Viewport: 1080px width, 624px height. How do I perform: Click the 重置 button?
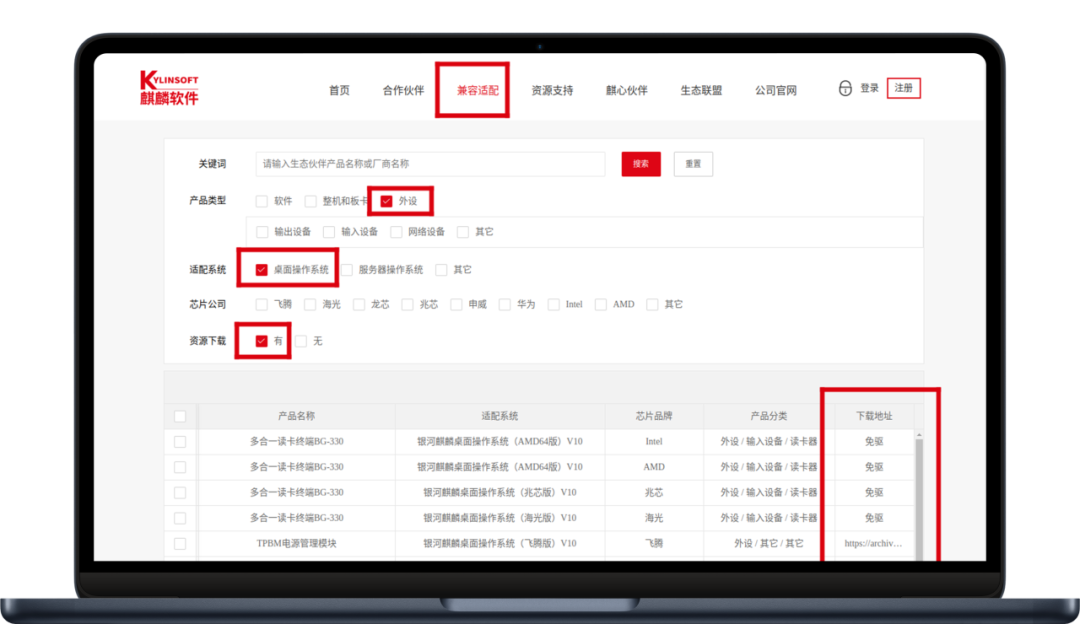click(693, 164)
